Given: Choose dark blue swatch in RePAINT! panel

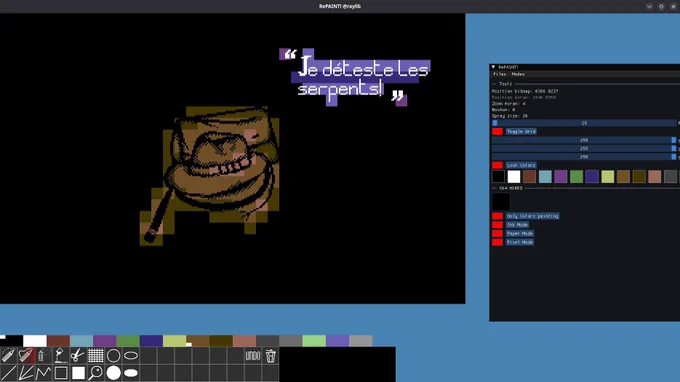Looking at the screenshot, I should [592, 176].
